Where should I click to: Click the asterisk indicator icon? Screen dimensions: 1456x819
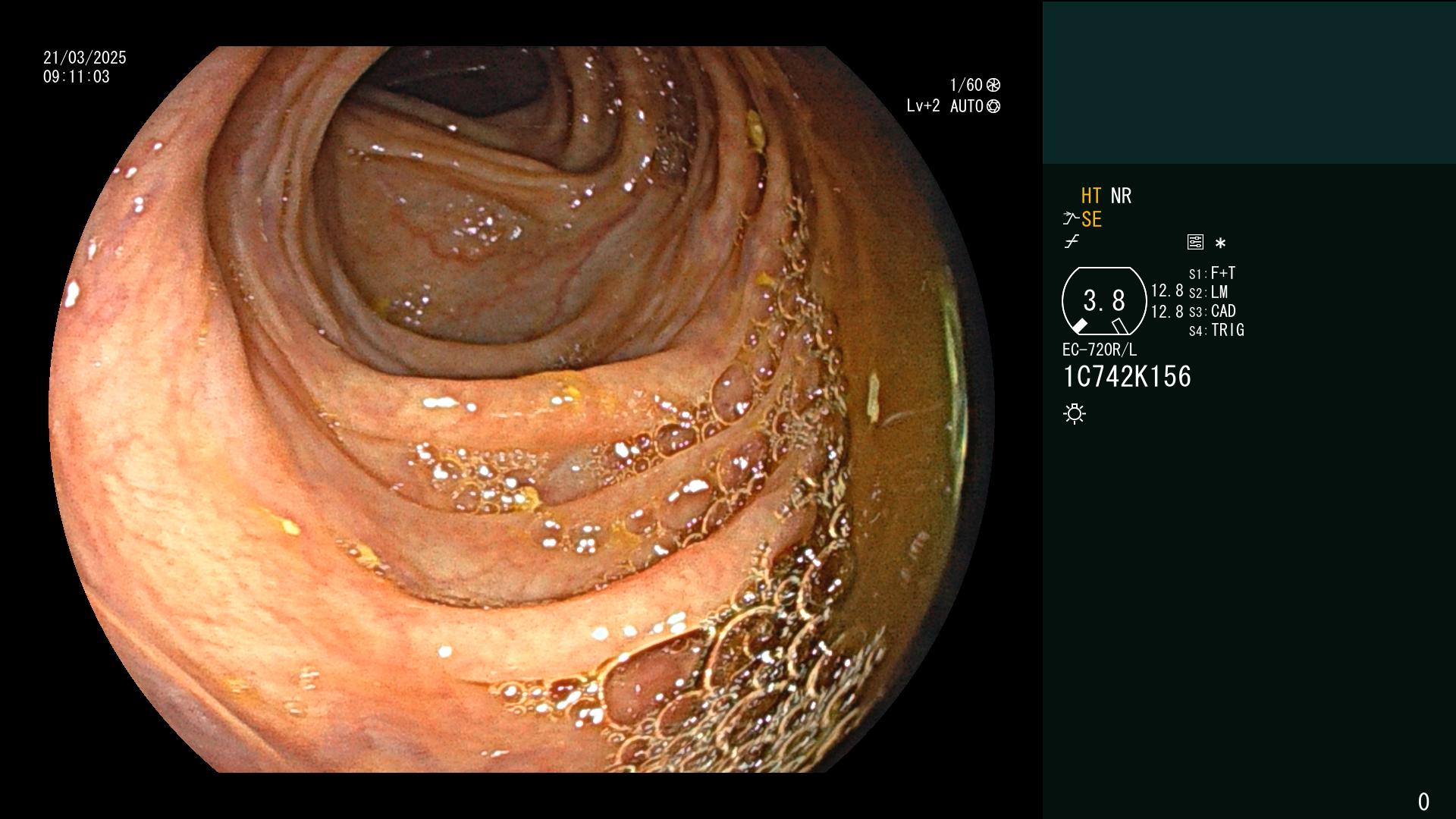pos(1220,243)
